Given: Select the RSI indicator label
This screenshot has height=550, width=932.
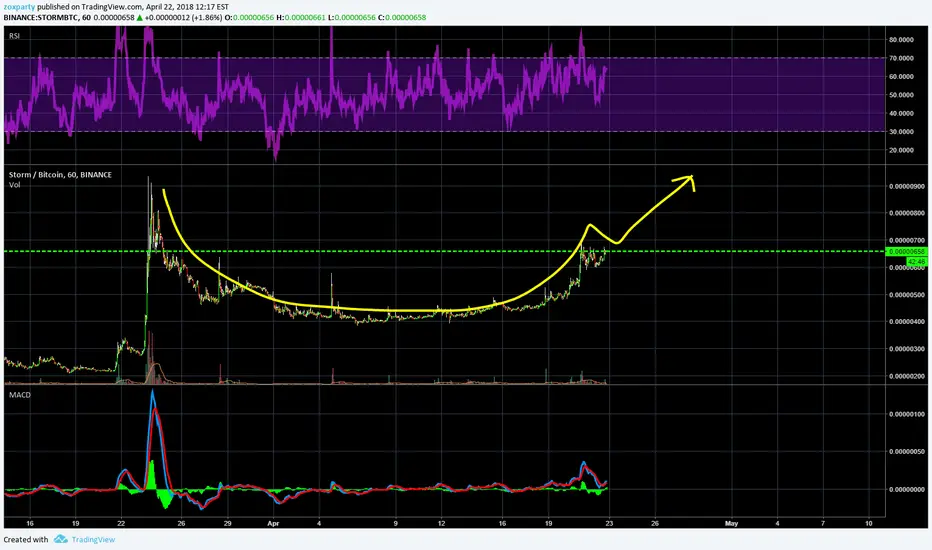Looking at the screenshot, I should [x=14, y=36].
